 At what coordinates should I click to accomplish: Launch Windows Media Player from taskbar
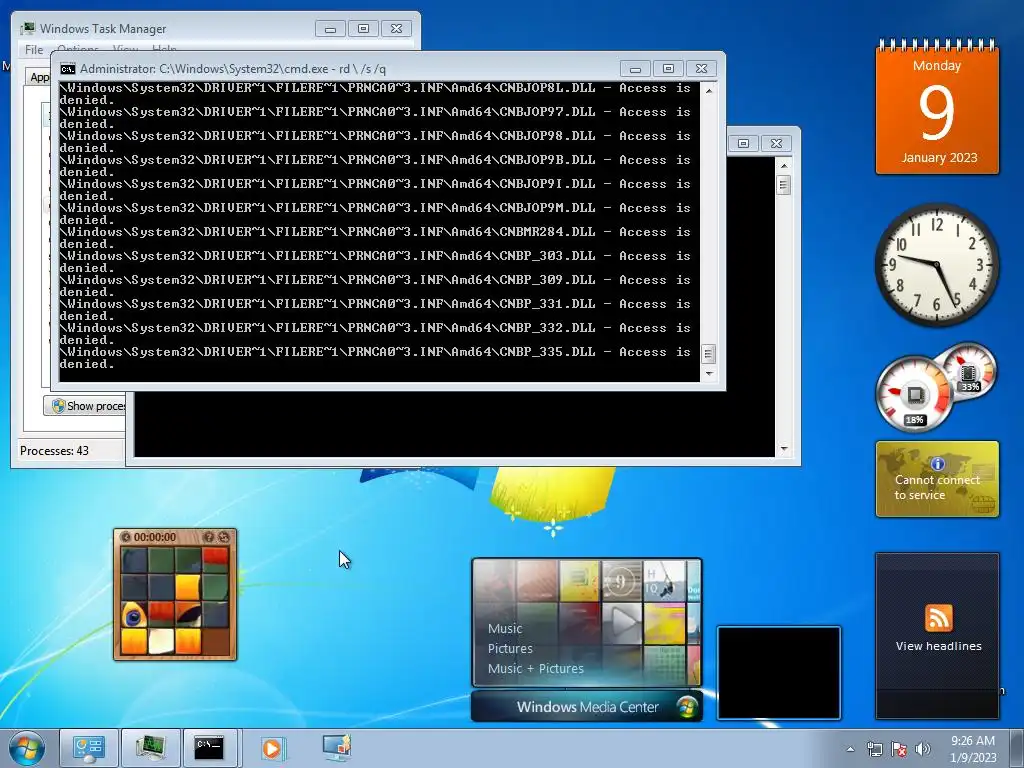pos(272,748)
